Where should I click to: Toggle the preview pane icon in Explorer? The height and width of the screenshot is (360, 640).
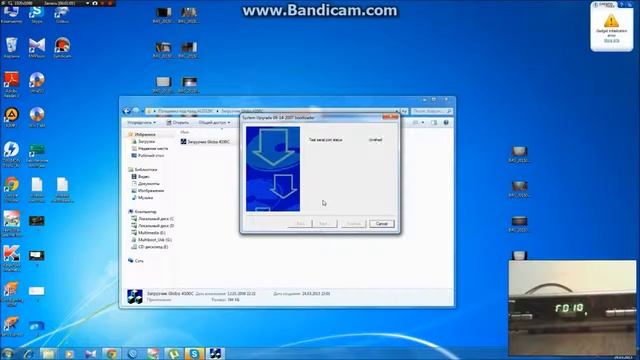click(x=434, y=122)
